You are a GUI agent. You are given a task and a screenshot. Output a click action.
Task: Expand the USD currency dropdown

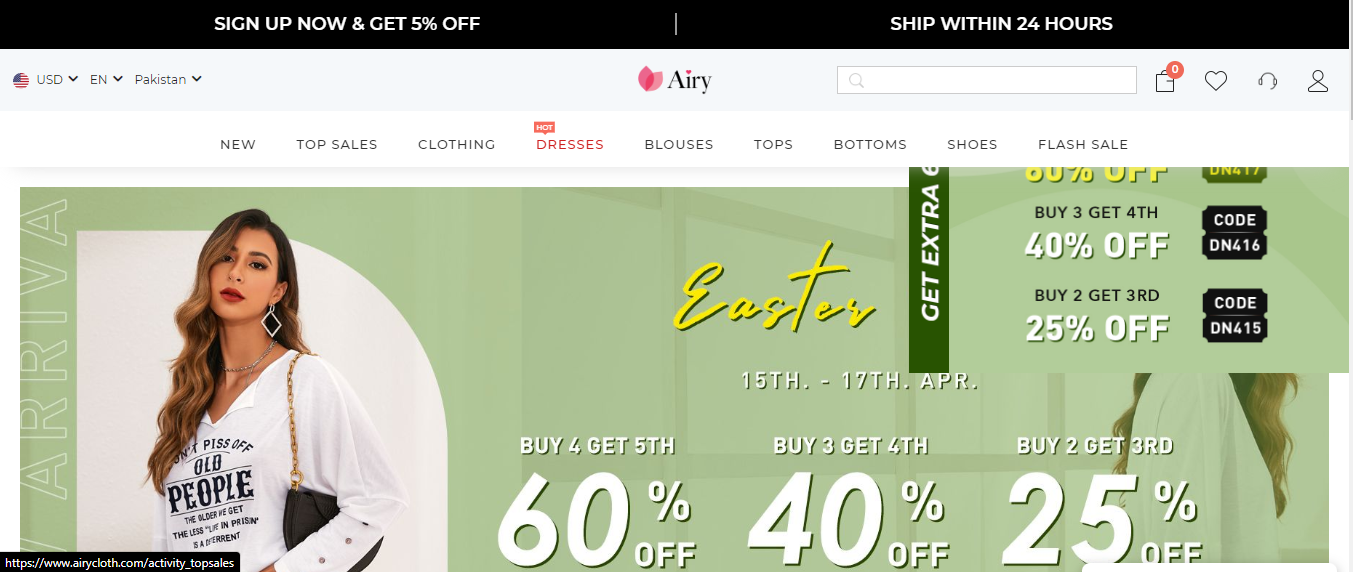click(57, 80)
